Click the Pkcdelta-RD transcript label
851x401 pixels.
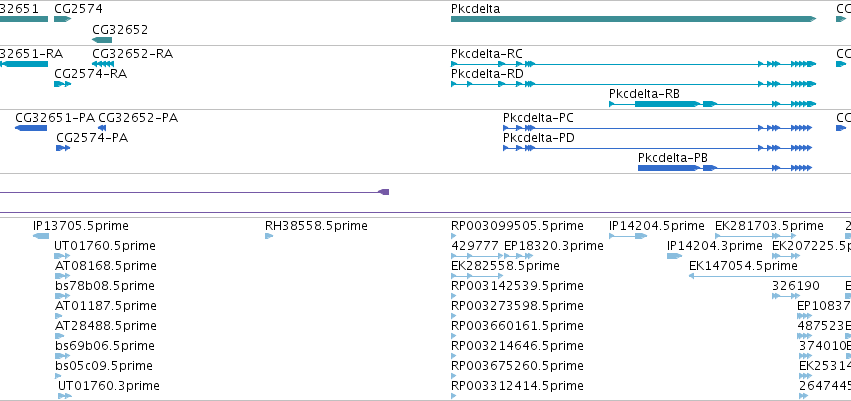pyautogui.click(x=487, y=74)
